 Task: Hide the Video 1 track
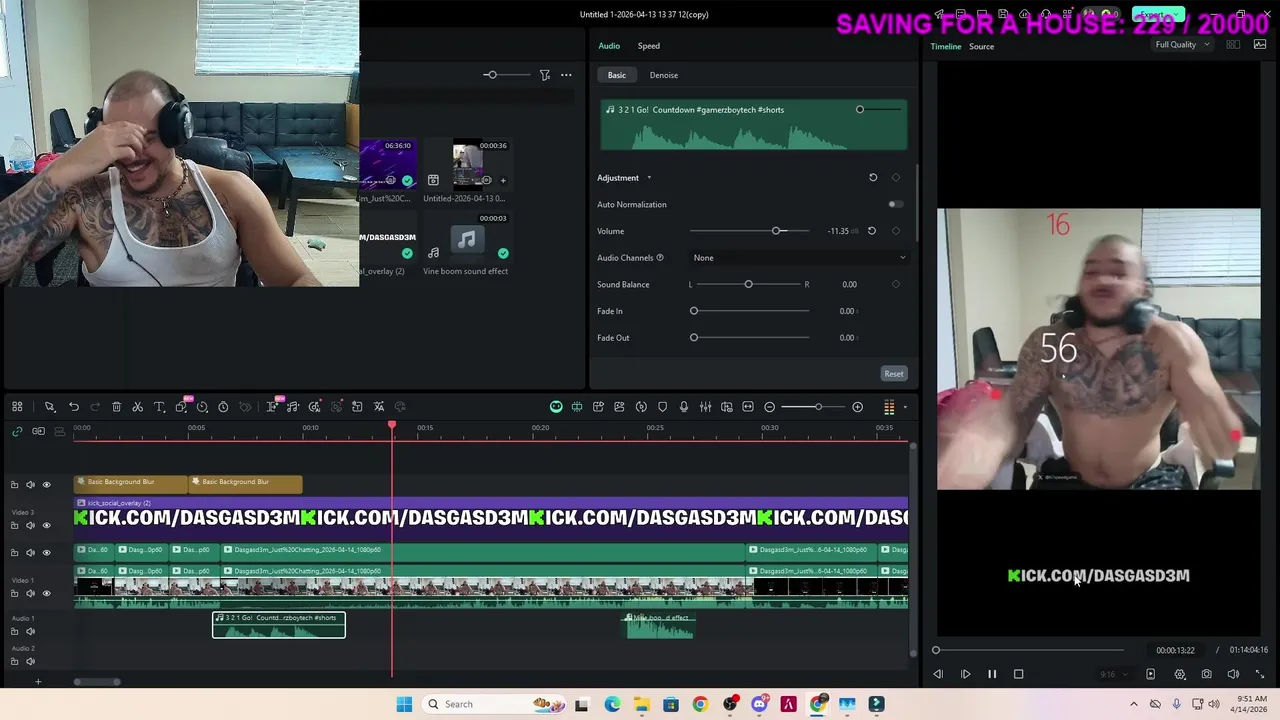coord(46,593)
